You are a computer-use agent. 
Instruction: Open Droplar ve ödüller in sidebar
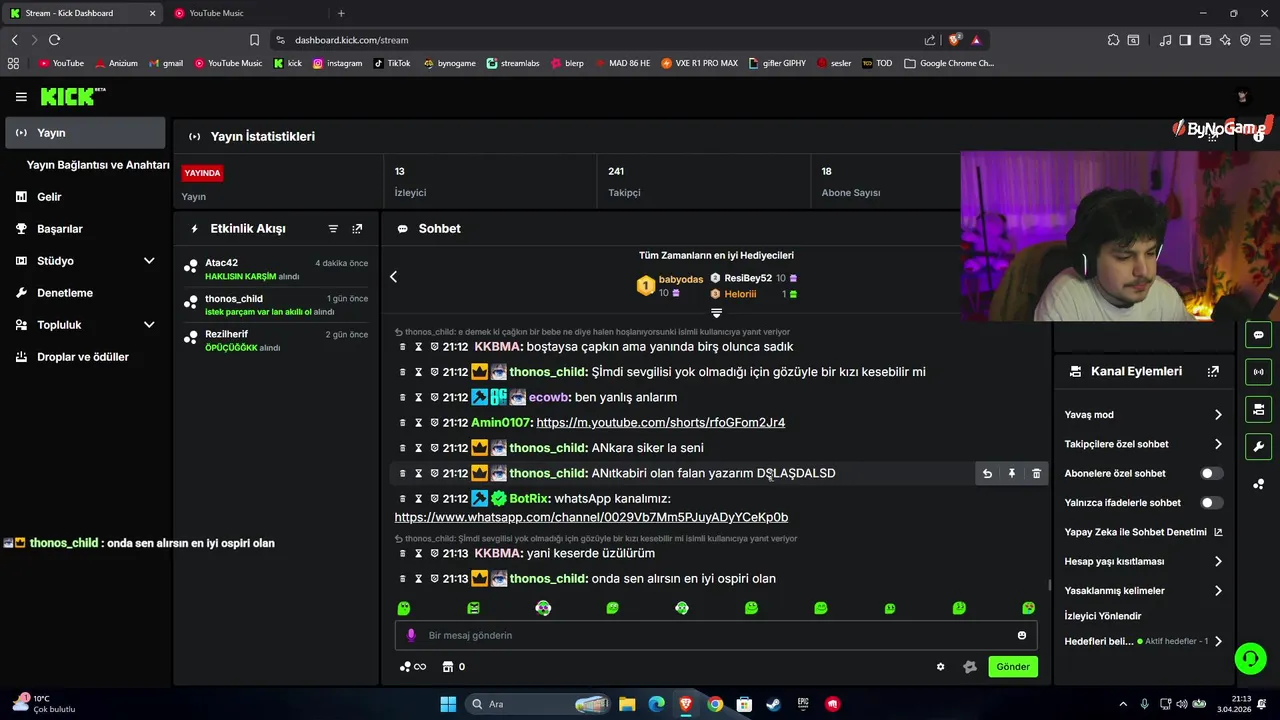(x=85, y=357)
